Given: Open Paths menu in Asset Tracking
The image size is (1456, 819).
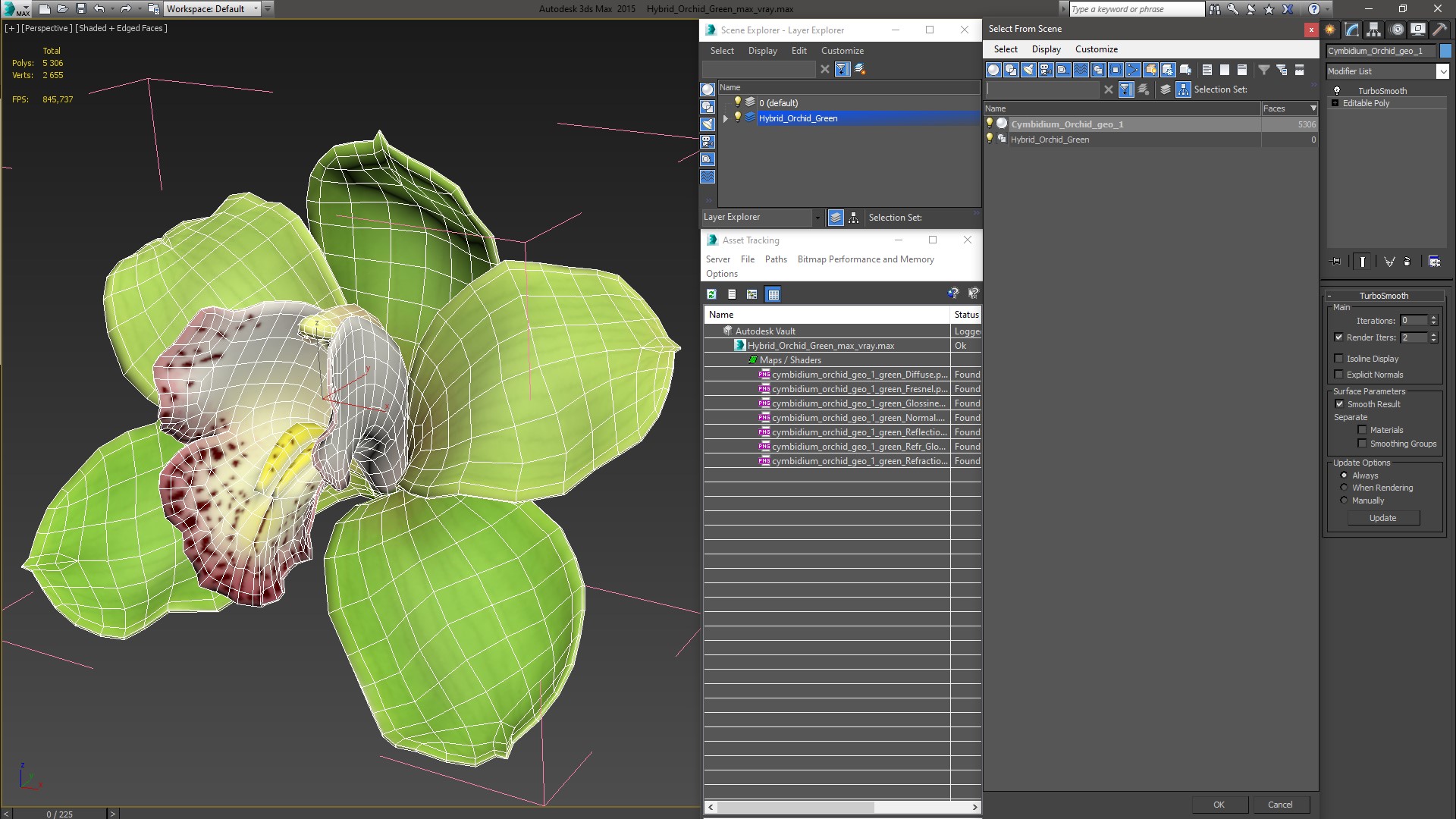Looking at the screenshot, I should [775, 259].
